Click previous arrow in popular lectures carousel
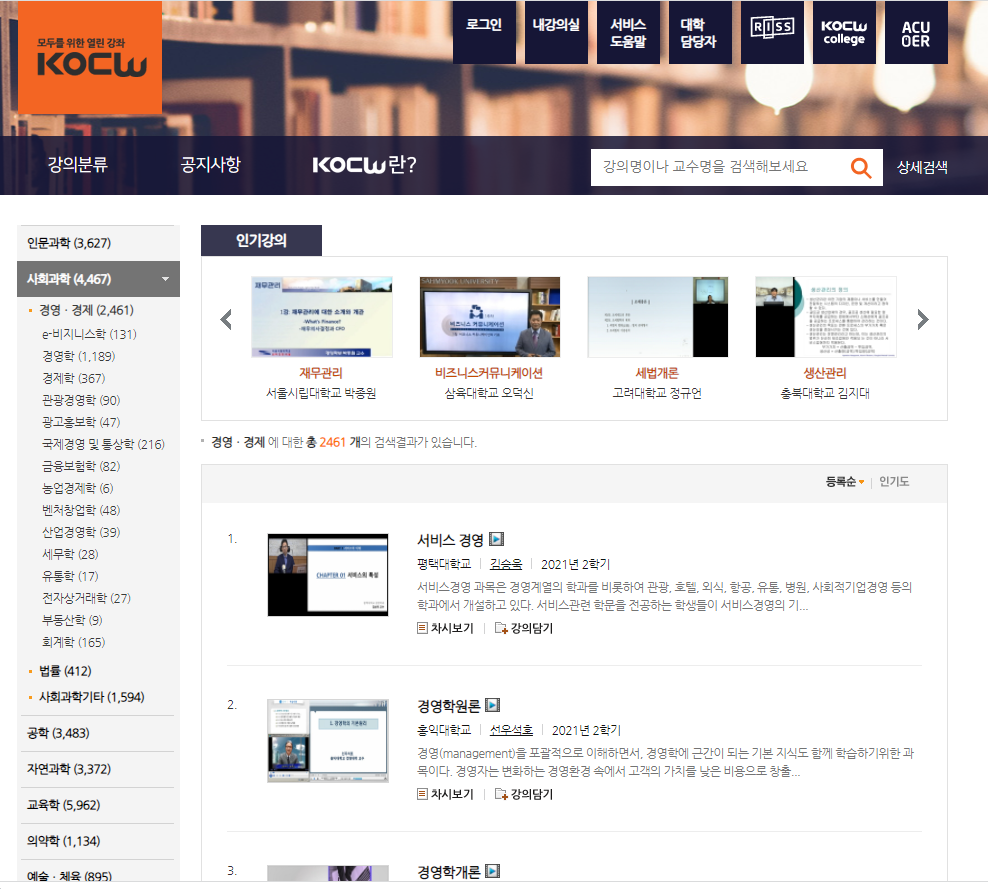 pos(226,319)
